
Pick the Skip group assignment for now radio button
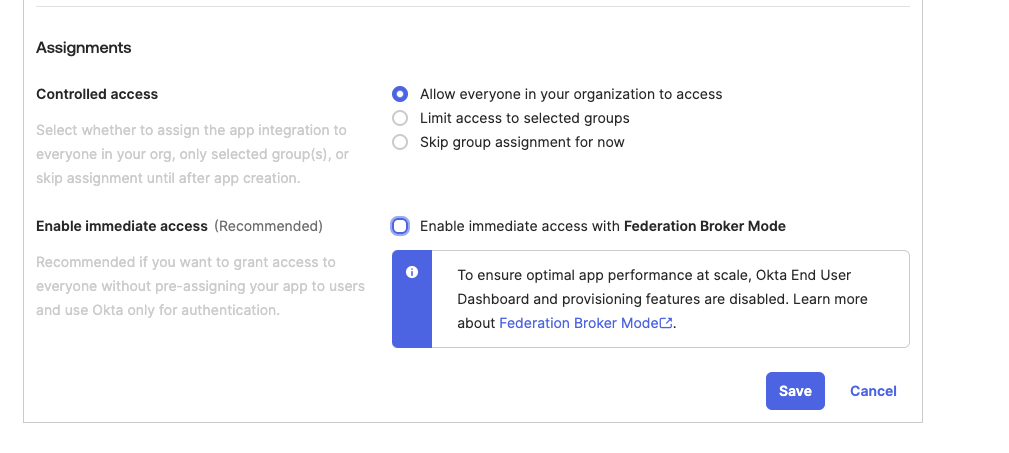[x=400, y=142]
